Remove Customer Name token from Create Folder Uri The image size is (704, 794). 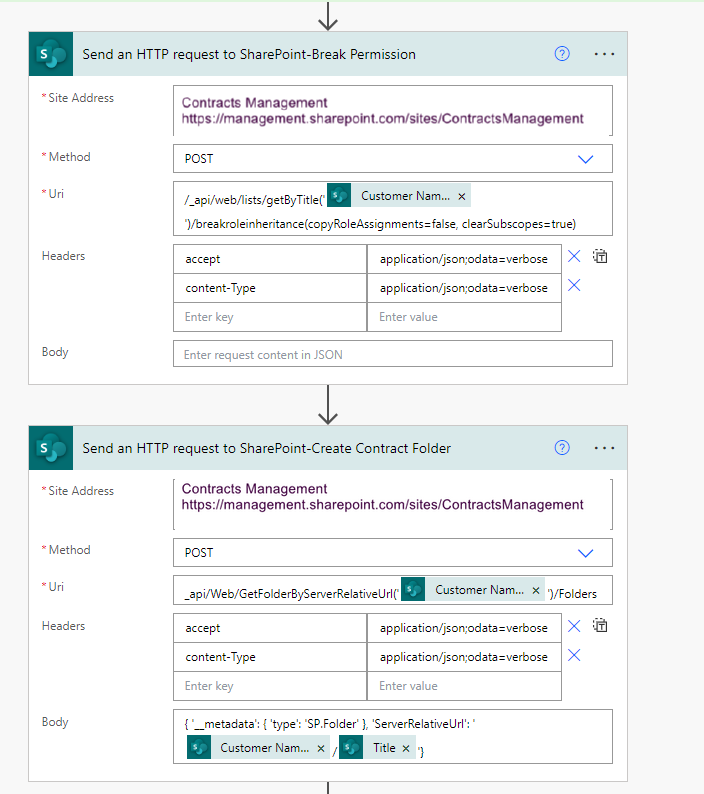click(536, 590)
